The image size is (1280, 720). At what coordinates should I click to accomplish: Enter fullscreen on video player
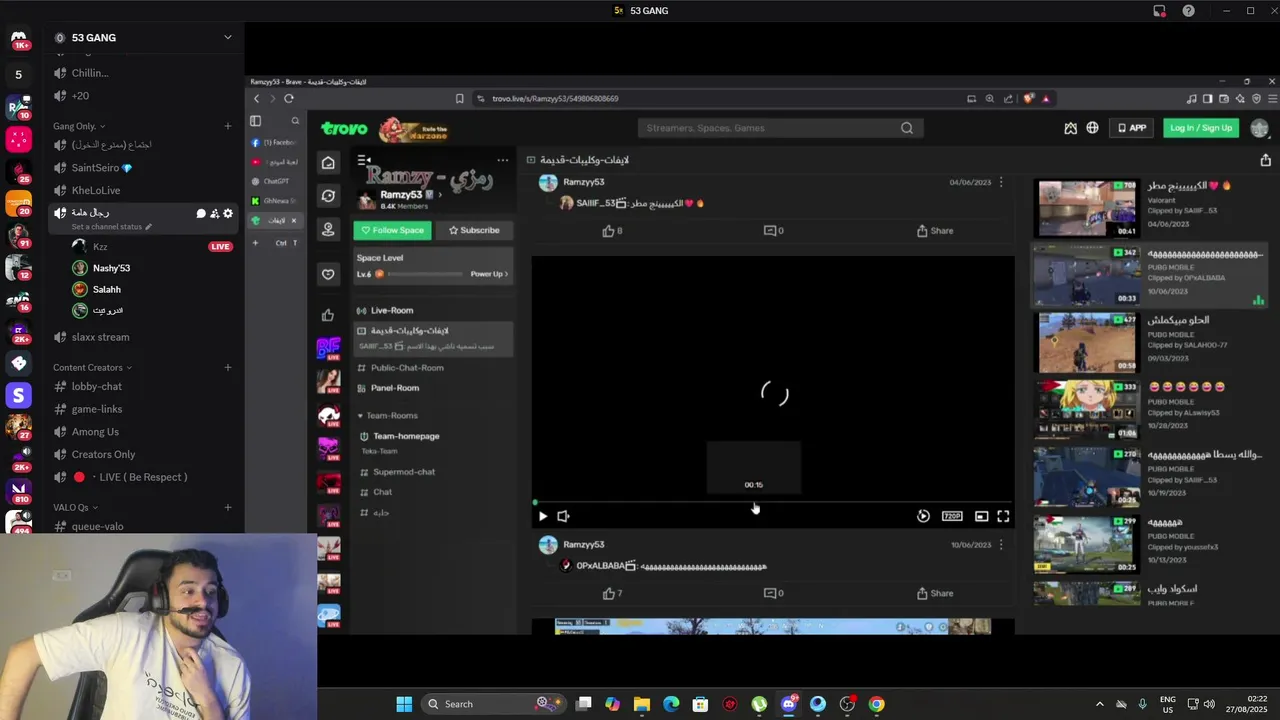click(1003, 516)
